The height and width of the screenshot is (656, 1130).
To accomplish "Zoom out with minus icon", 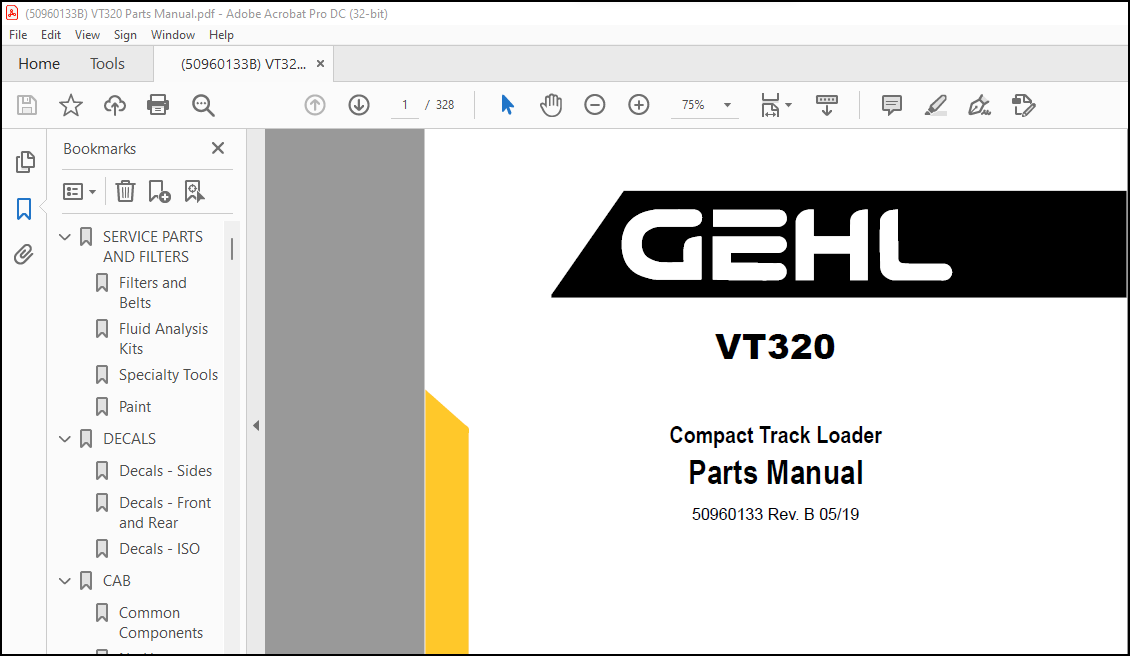I will coord(595,105).
